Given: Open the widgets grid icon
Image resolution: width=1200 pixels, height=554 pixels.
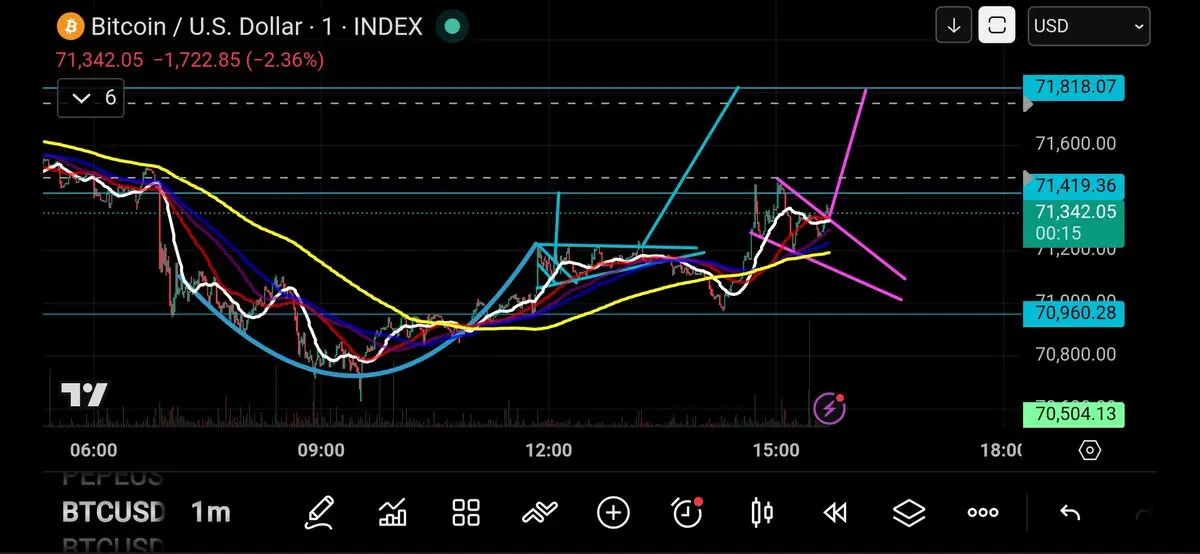Looking at the screenshot, I should click(x=466, y=513).
